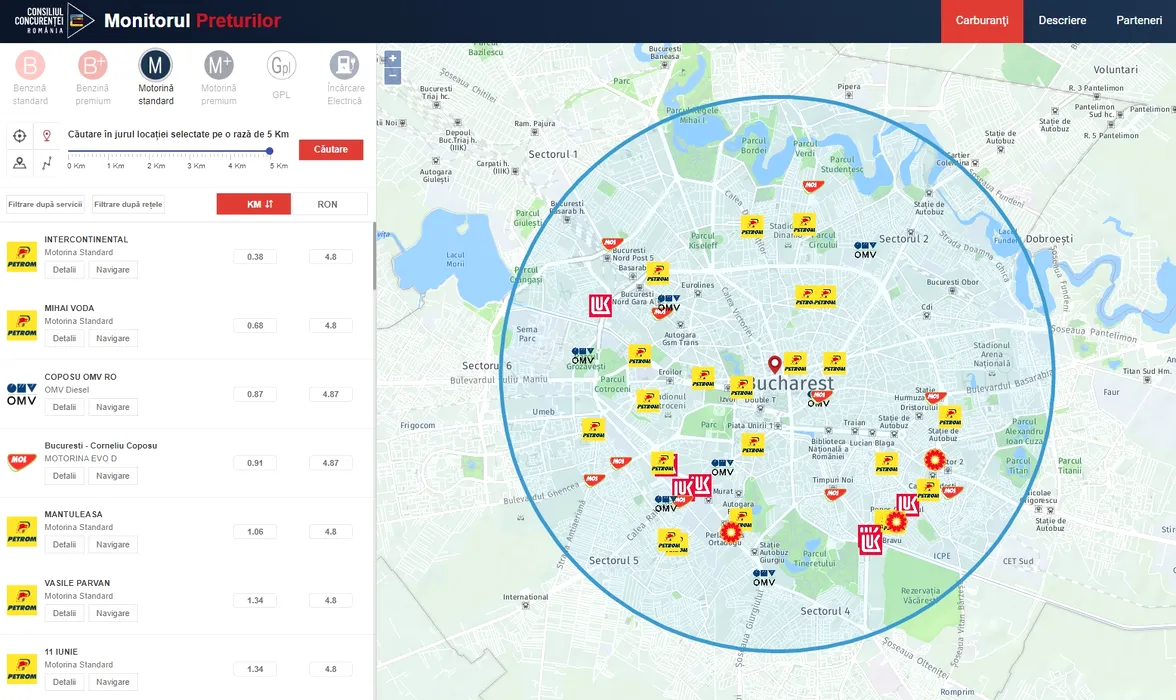1176x700 pixels.
Task: Click Navigare for 11 IUNIE station
Action: tap(112, 682)
